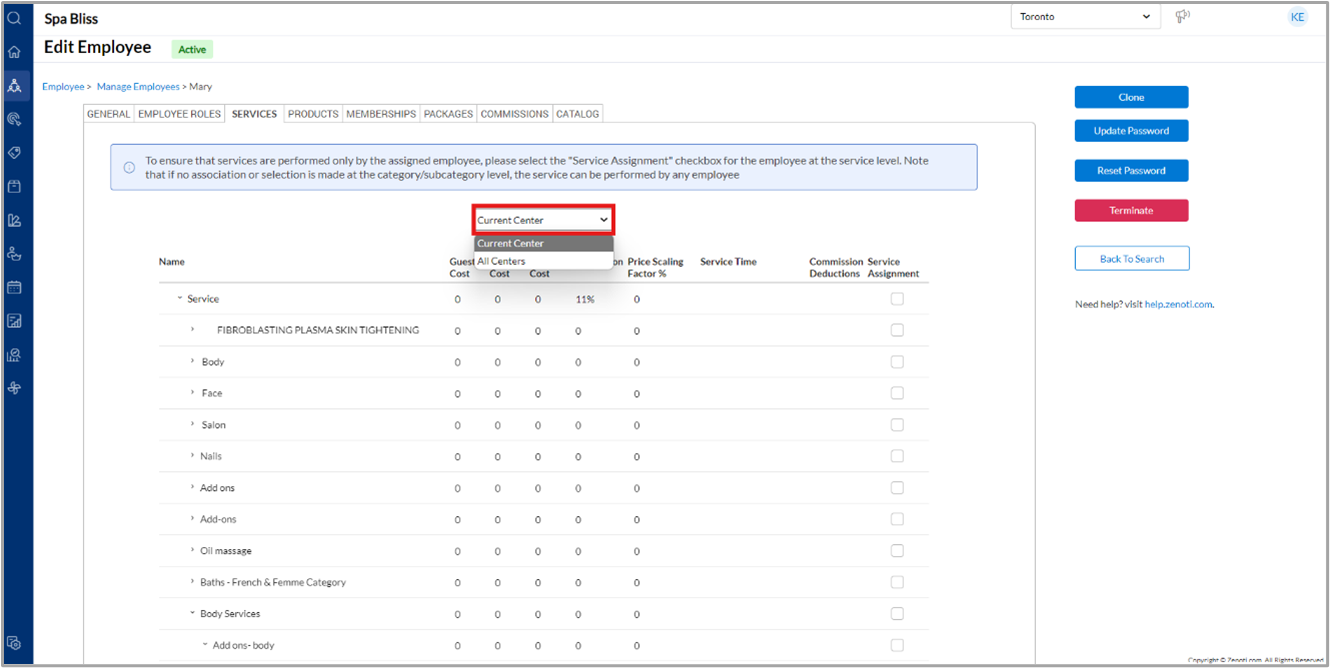Expand the Oil massage category
This screenshot has width=1330, height=668.
pyautogui.click(x=192, y=551)
